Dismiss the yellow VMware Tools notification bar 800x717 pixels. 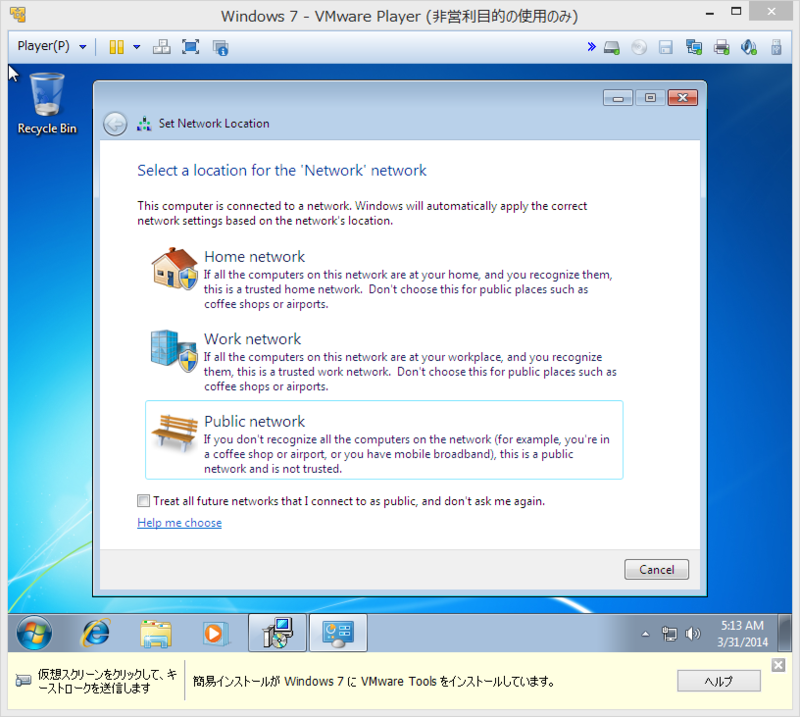coord(778,665)
